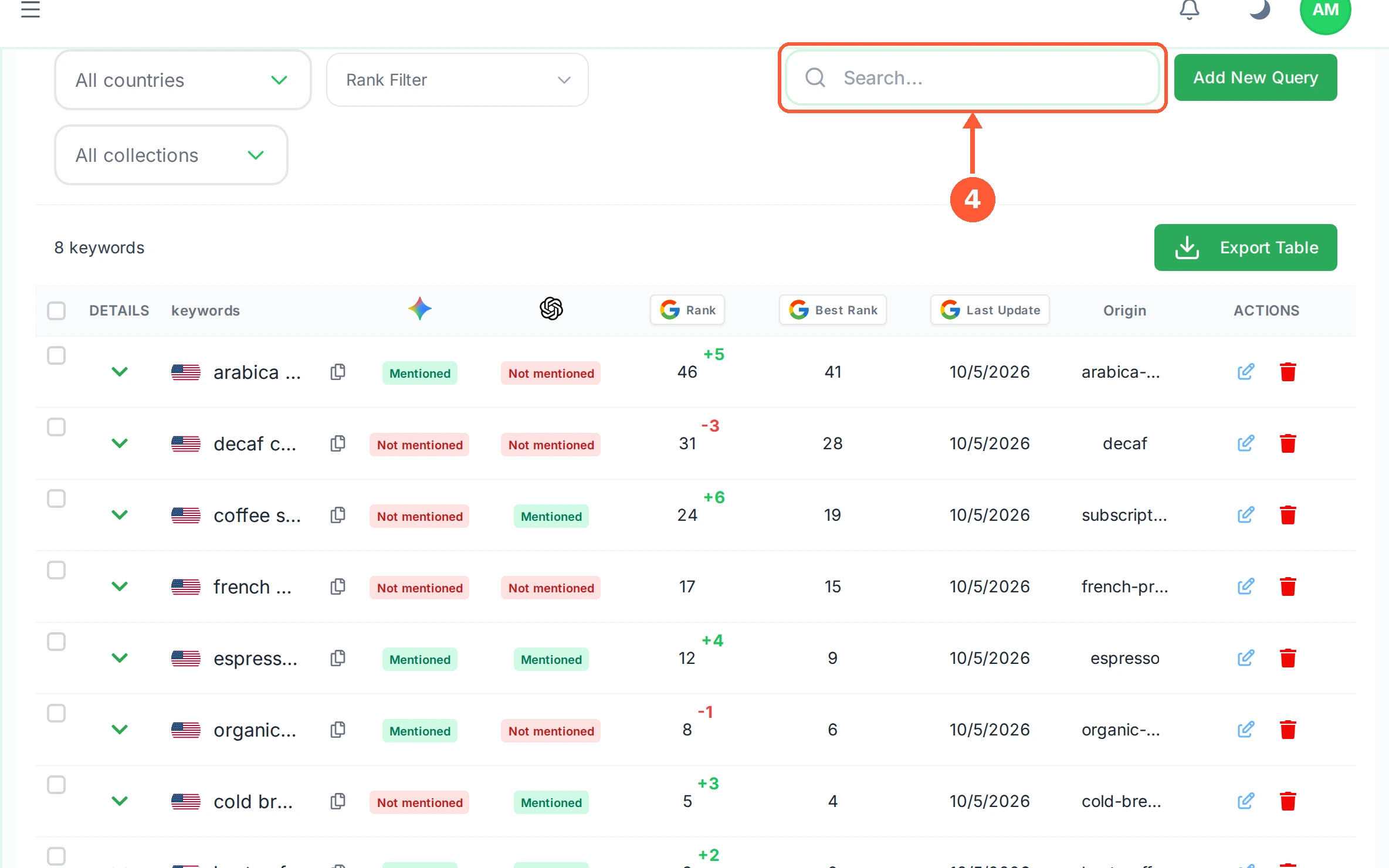
Task: Copy the french keyword text
Action: coord(338,586)
